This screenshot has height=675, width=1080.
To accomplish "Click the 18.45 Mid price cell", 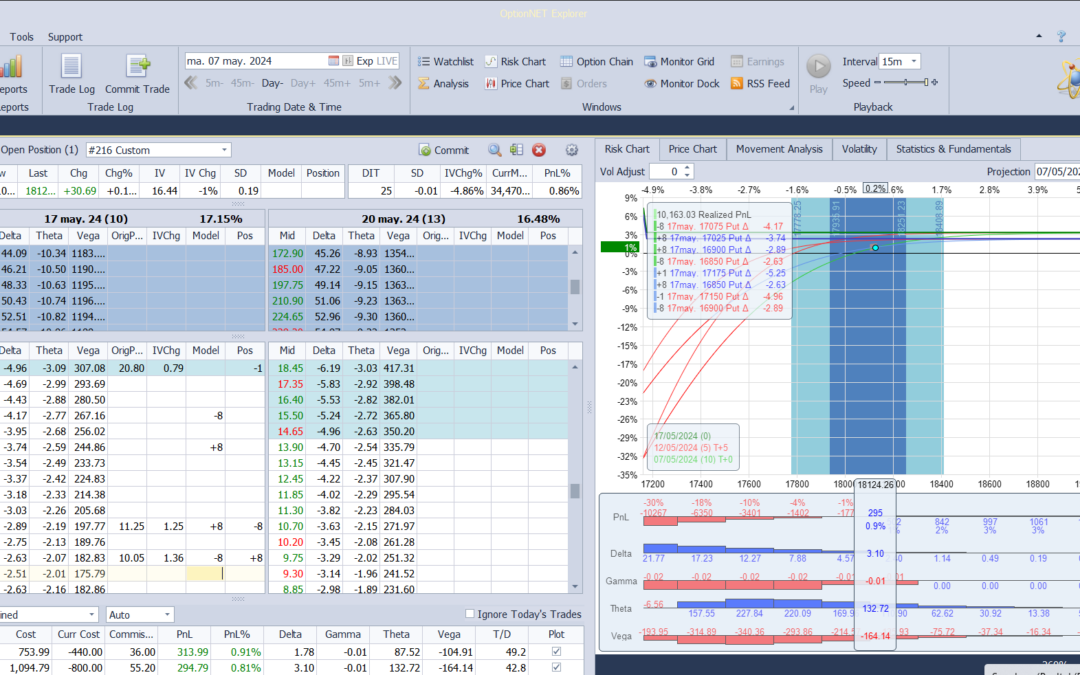I will [287, 368].
